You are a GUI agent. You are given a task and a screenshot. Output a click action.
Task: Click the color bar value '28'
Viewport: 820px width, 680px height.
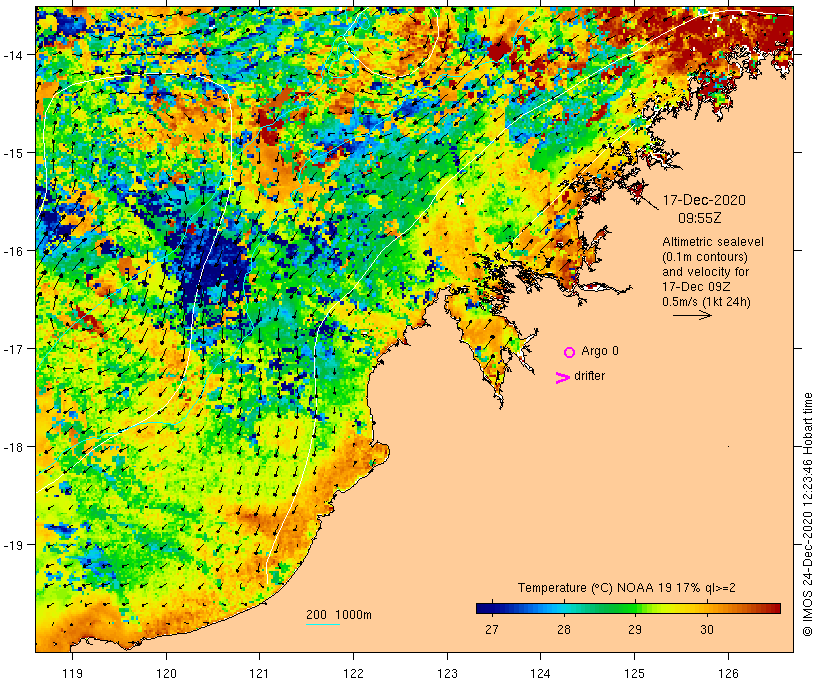point(564,629)
